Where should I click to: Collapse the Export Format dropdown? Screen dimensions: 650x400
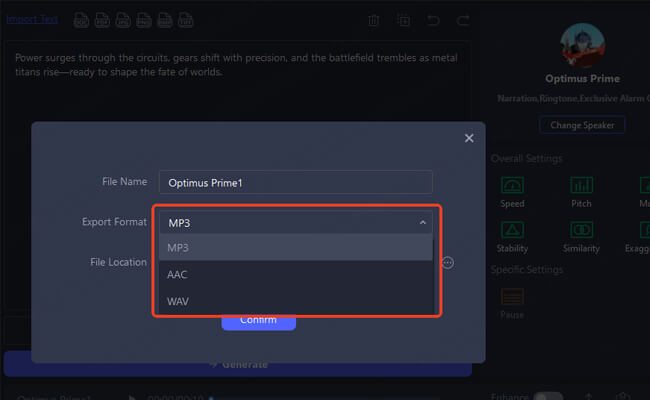click(423, 222)
